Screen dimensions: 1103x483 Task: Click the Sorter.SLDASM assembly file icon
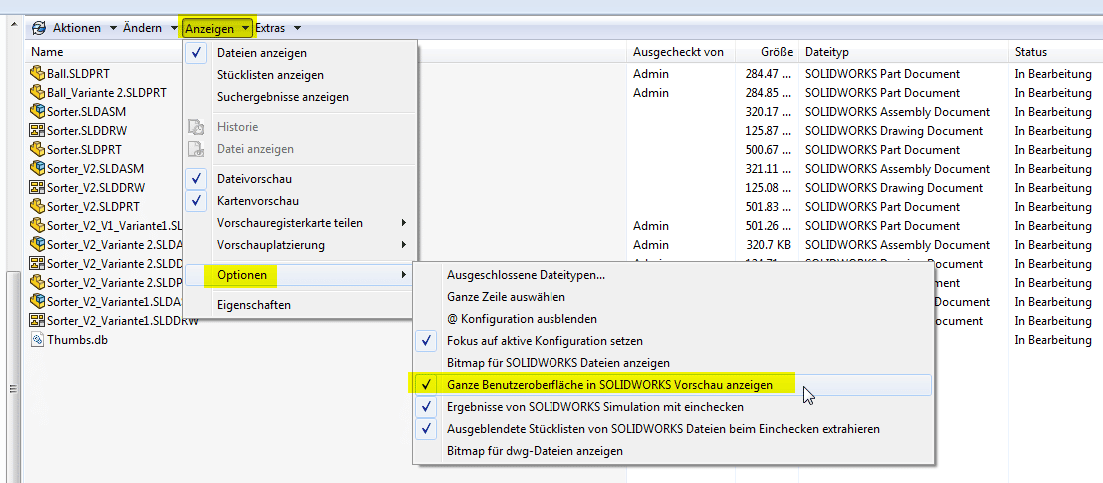point(38,112)
